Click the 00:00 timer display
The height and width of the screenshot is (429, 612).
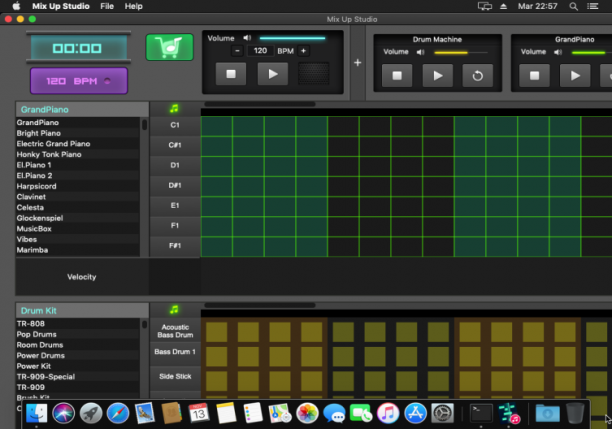[78, 48]
